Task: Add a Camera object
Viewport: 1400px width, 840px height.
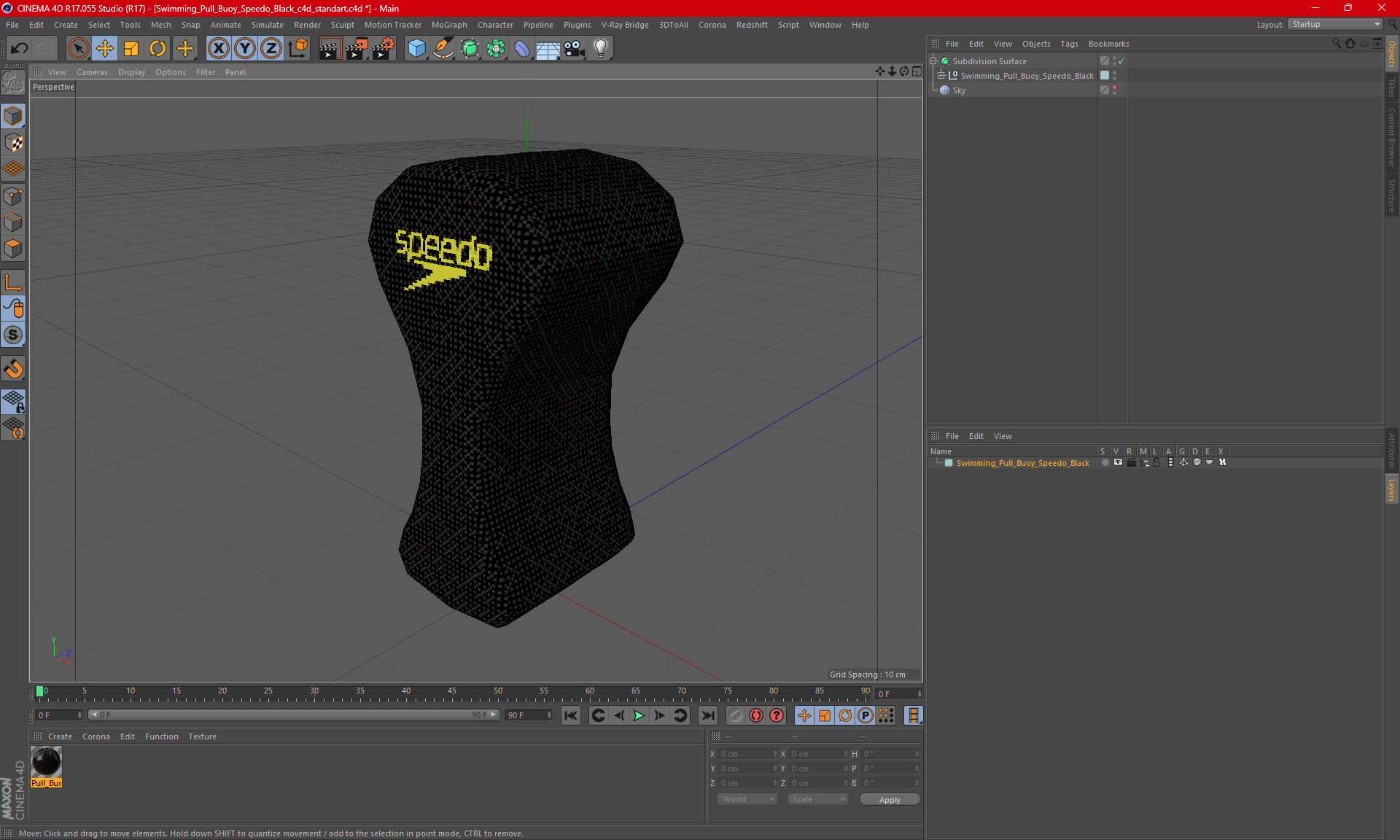Action: (575, 49)
